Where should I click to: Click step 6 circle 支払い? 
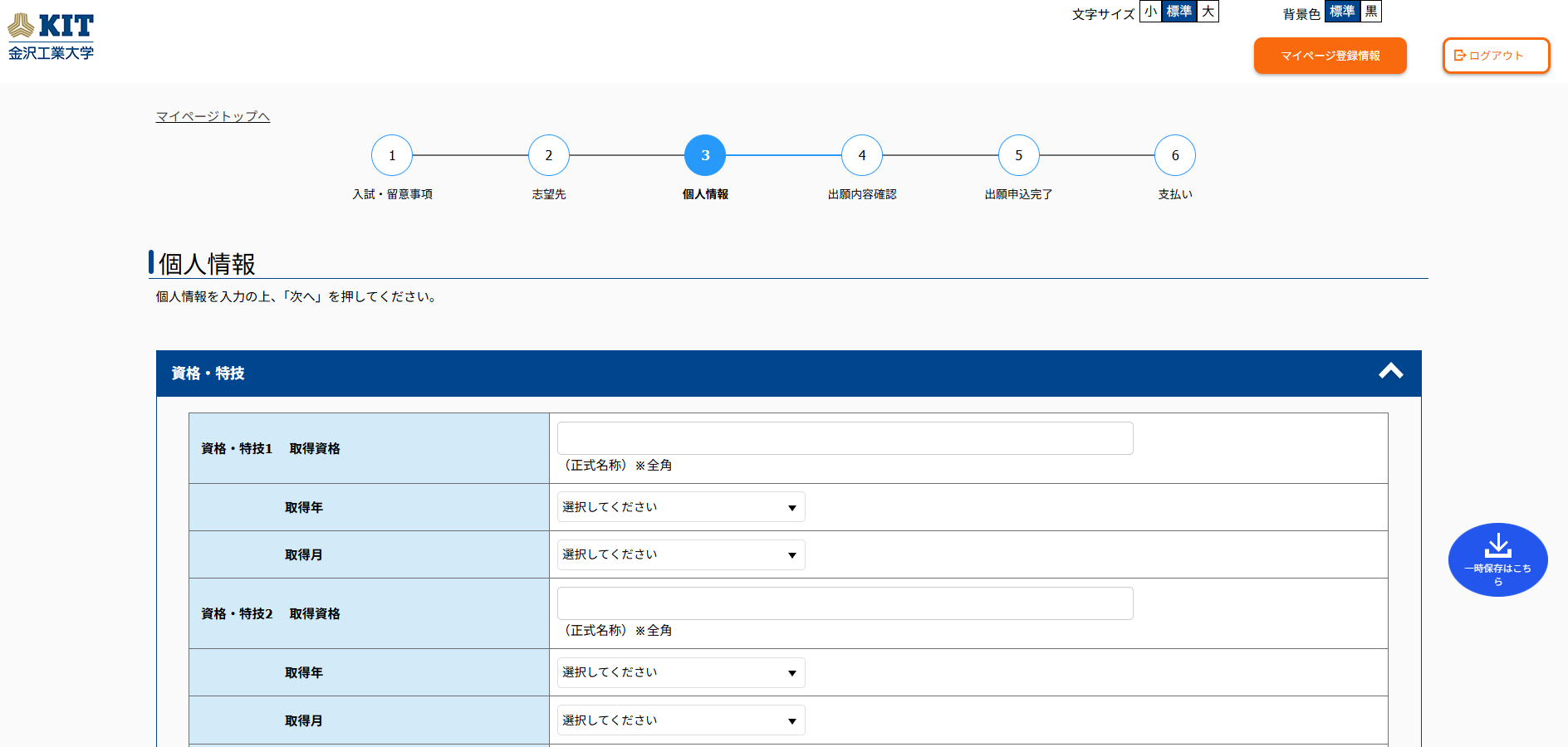pos(1175,155)
